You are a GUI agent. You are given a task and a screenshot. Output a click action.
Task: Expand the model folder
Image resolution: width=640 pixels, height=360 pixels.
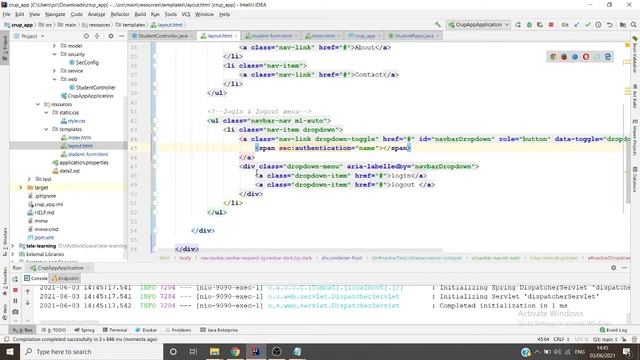(54, 46)
